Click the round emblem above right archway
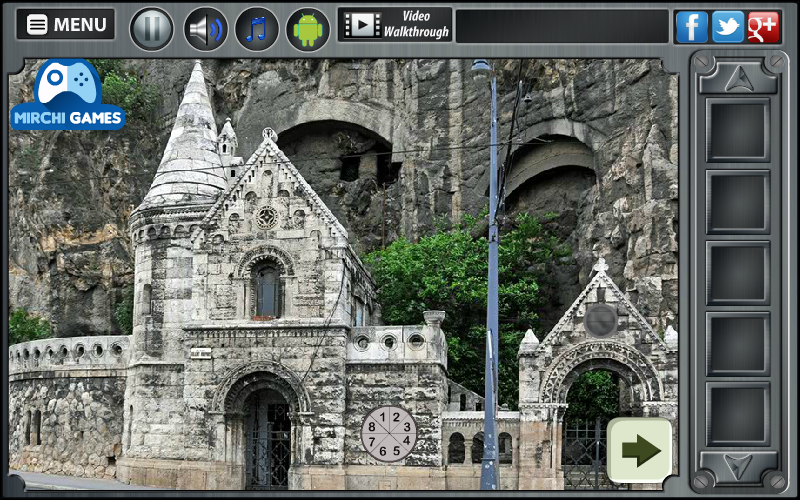This screenshot has height=500, width=800. [x=600, y=320]
